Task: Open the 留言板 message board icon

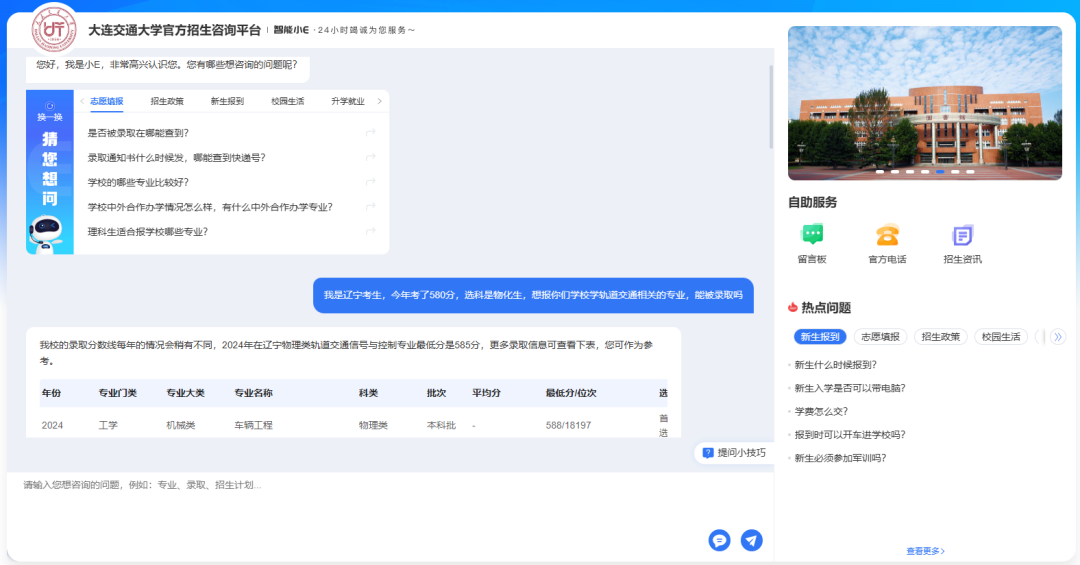Action: (812, 235)
